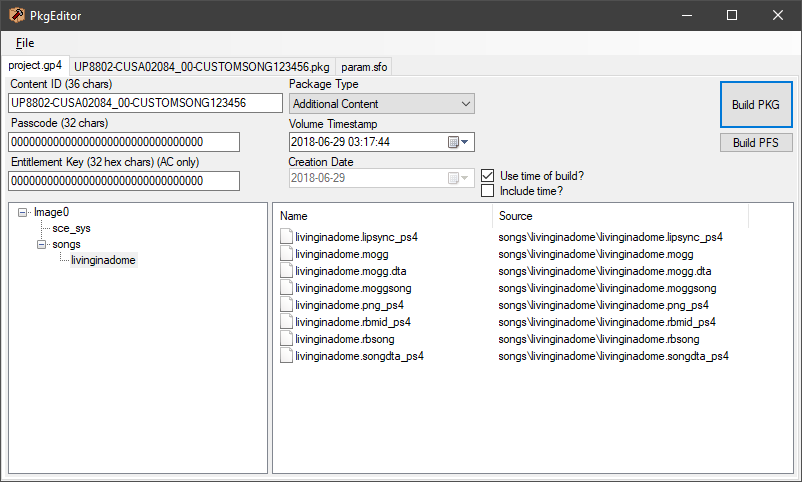
Task: Click file icon for livinginadome.mogg.dta
Action: (286, 271)
